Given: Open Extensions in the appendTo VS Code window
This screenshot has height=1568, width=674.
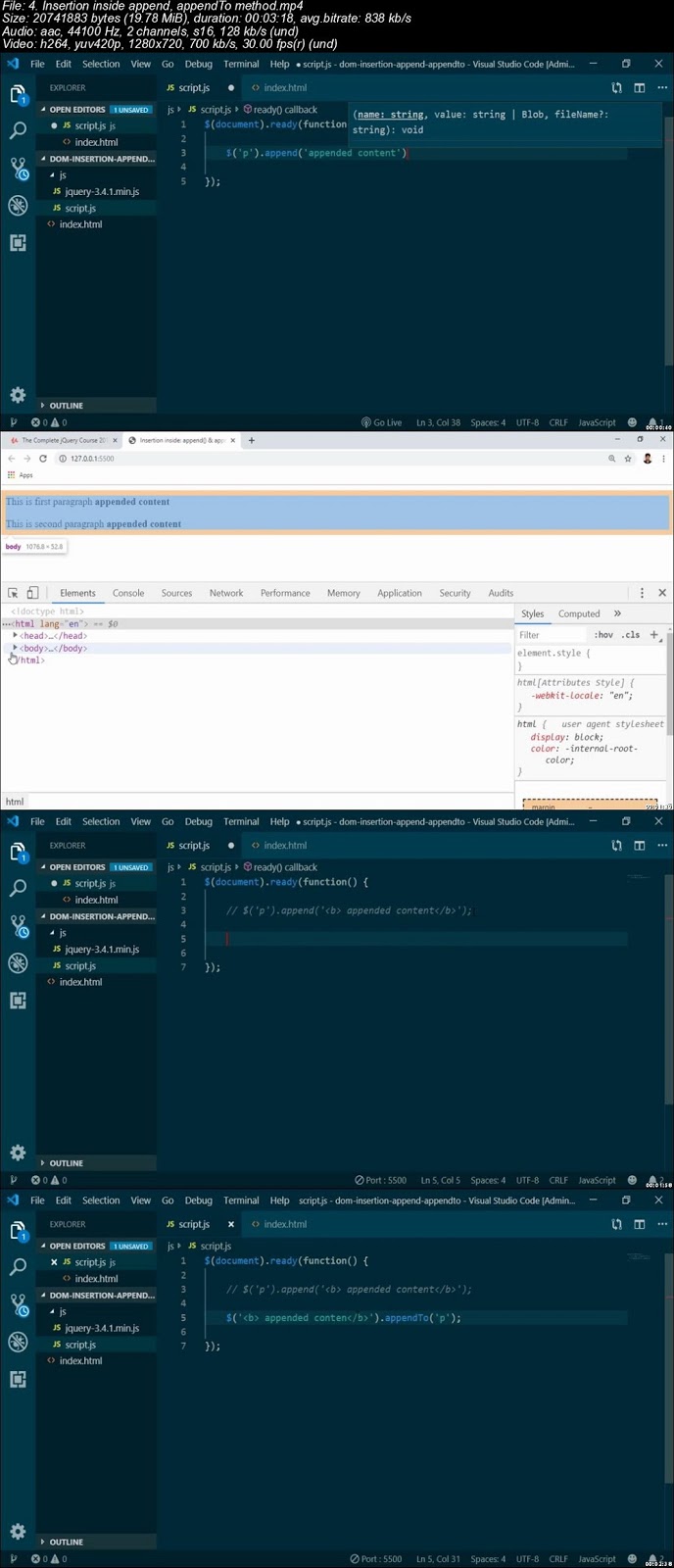Looking at the screenshot, I should click(18, 1379).
